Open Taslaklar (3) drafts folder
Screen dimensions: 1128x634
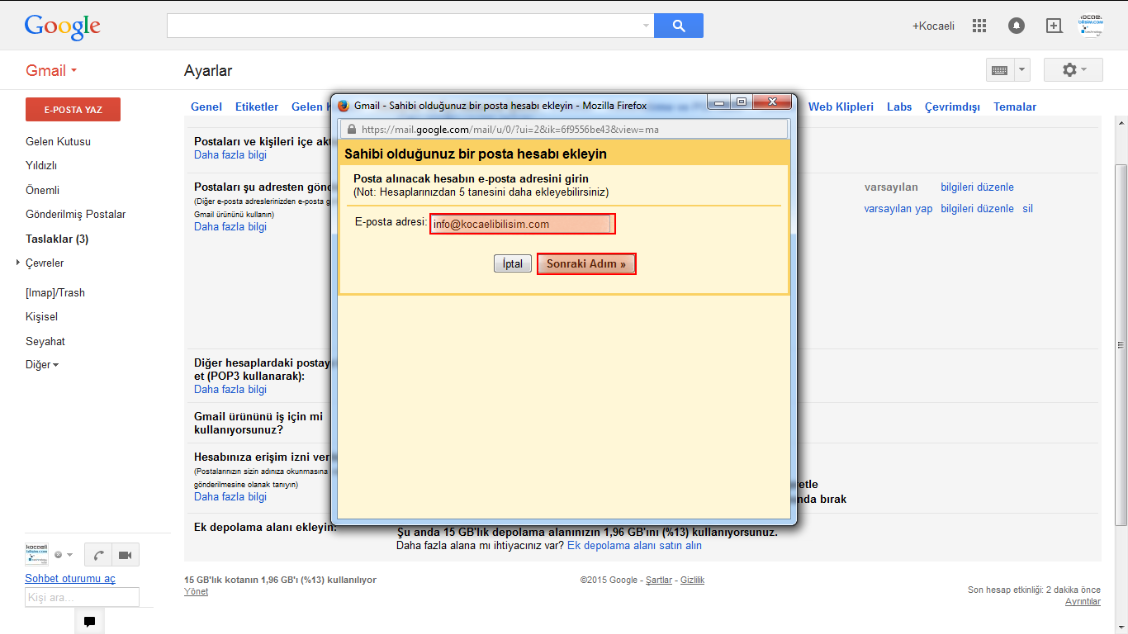(x=57, y=239)
